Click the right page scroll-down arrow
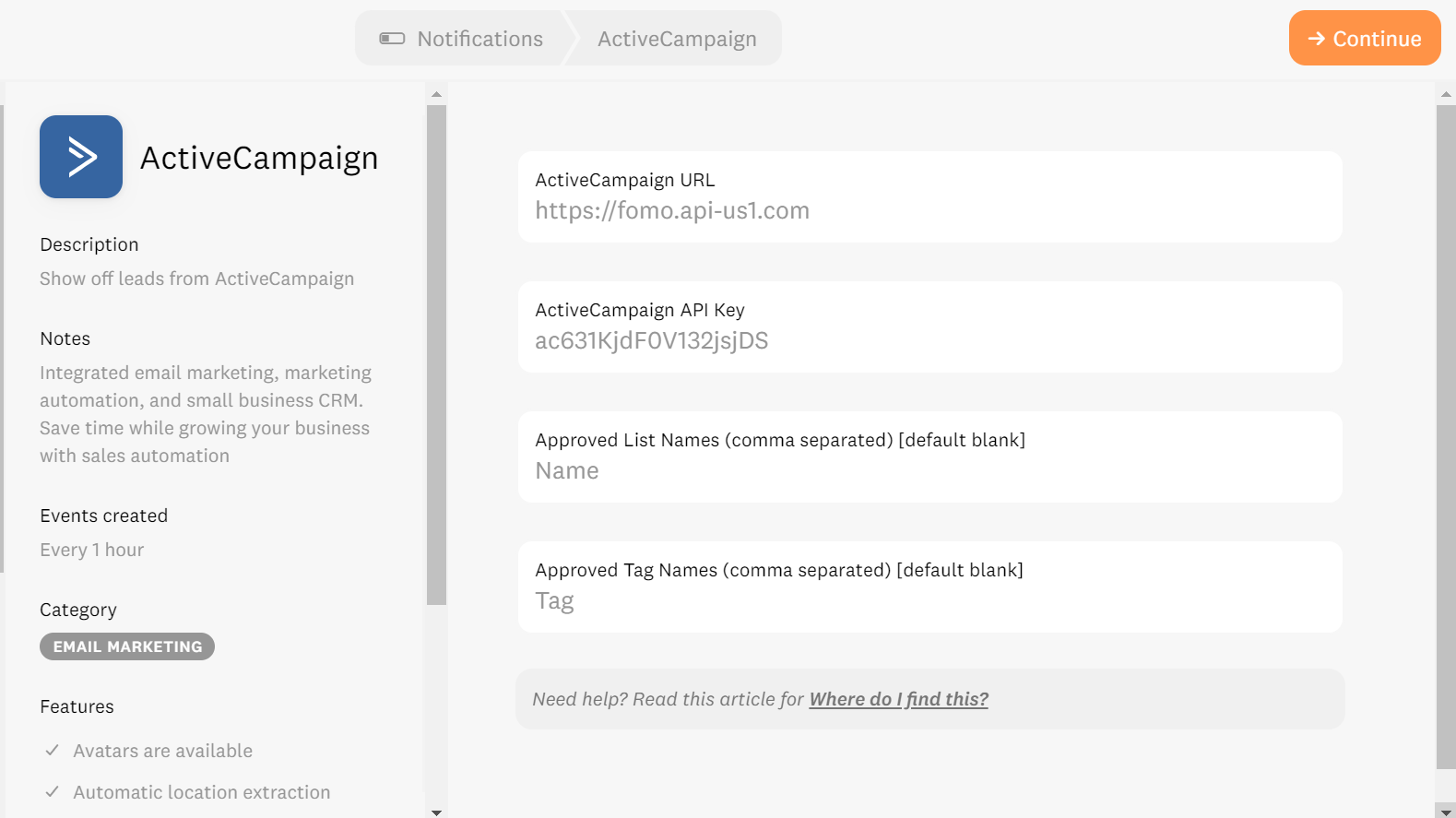 click(1446, 812)
